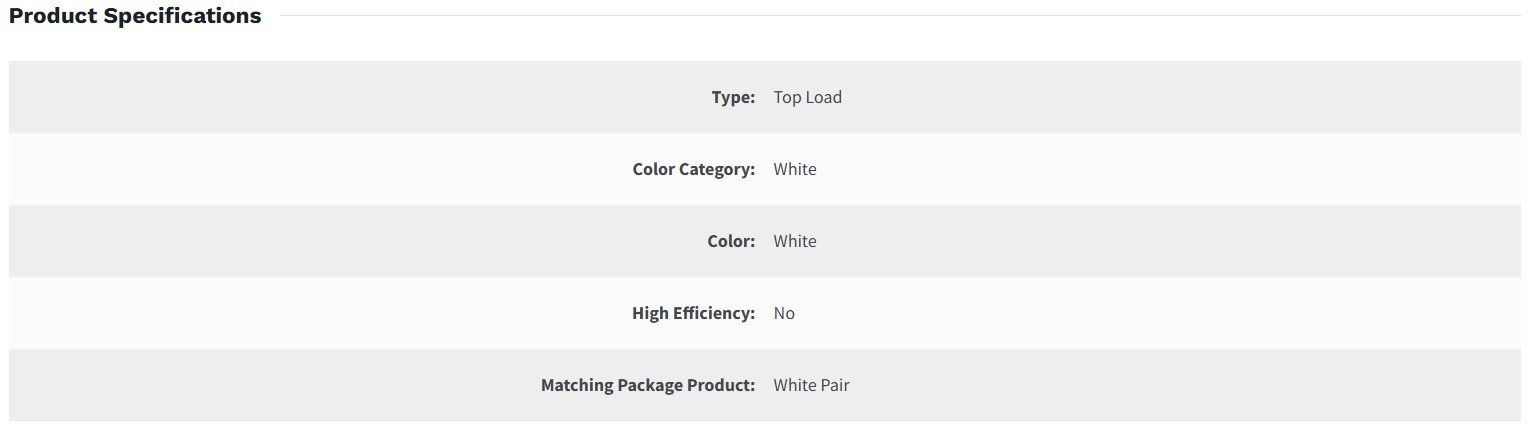Click the word Pair in White Pair

(x=835, y=385)
